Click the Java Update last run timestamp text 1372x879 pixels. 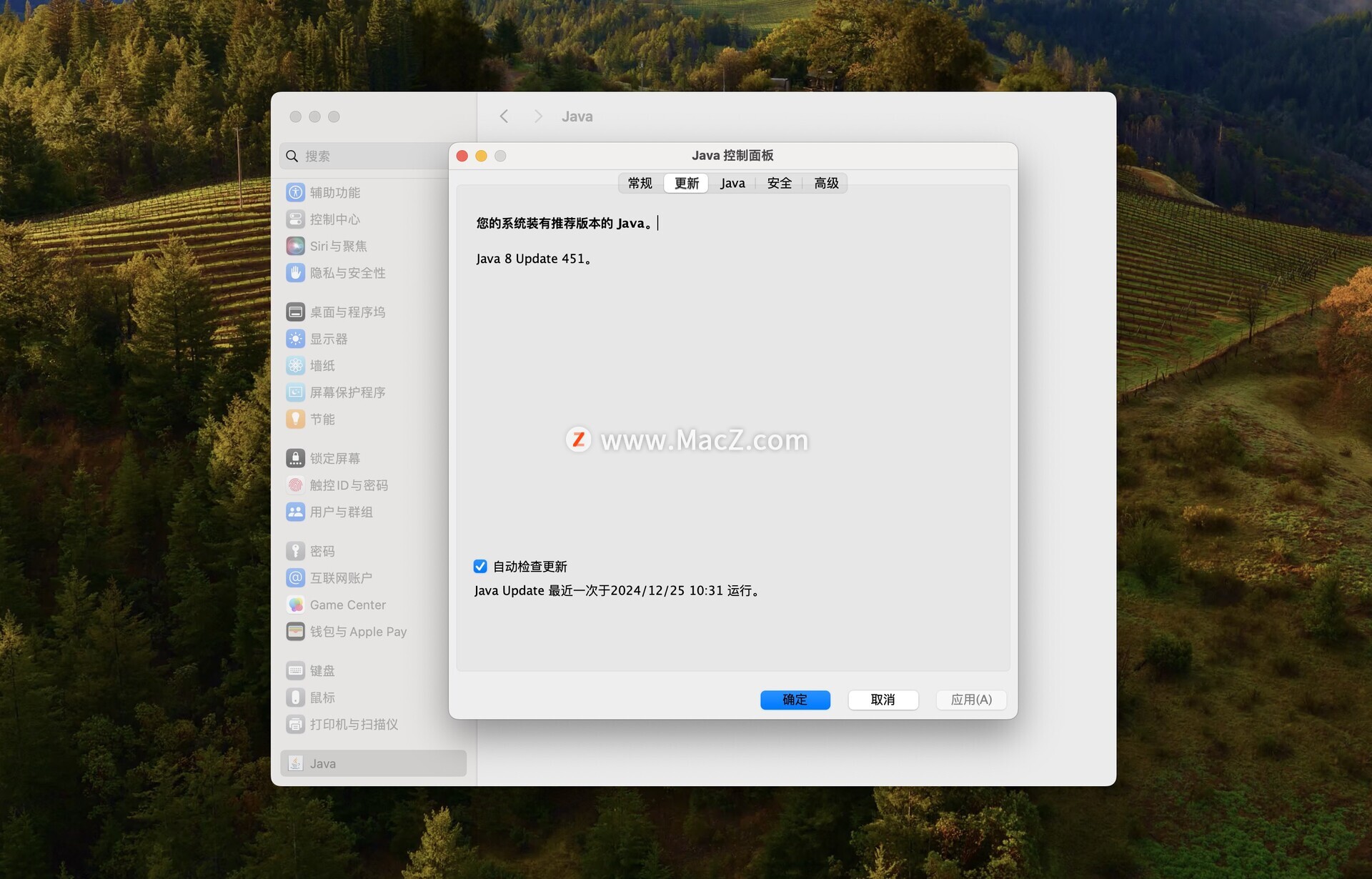[617, 591]
